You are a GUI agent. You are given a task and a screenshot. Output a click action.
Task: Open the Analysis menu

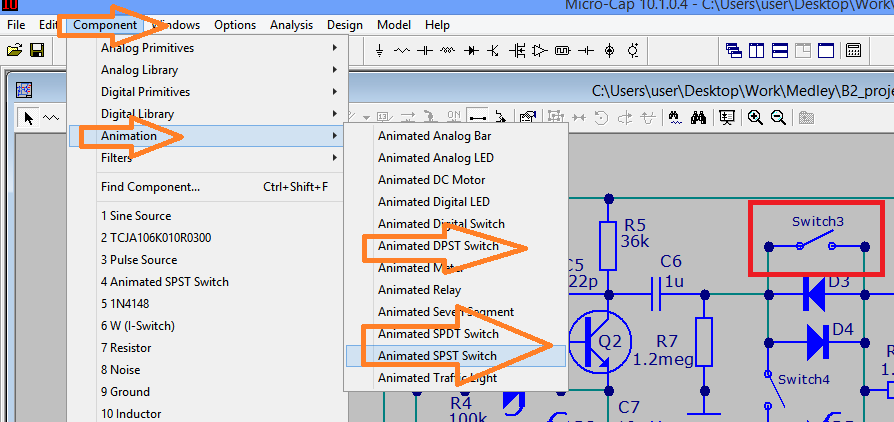click(x=291, y=25)
